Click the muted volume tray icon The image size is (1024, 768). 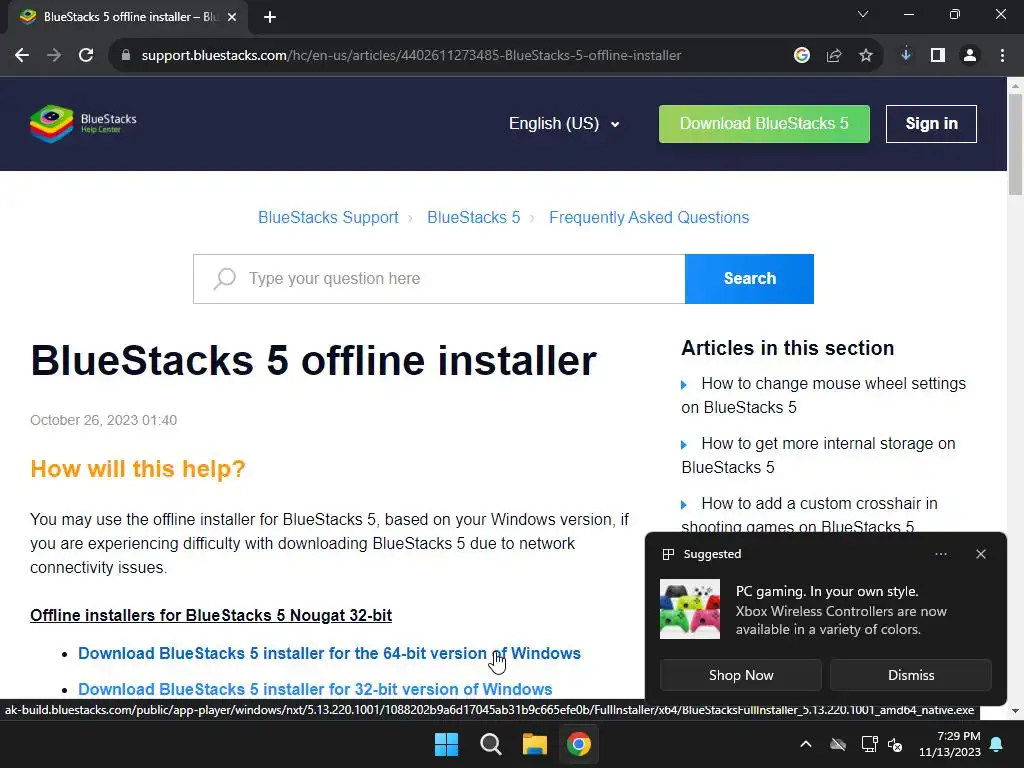click(x=895, y=744)
